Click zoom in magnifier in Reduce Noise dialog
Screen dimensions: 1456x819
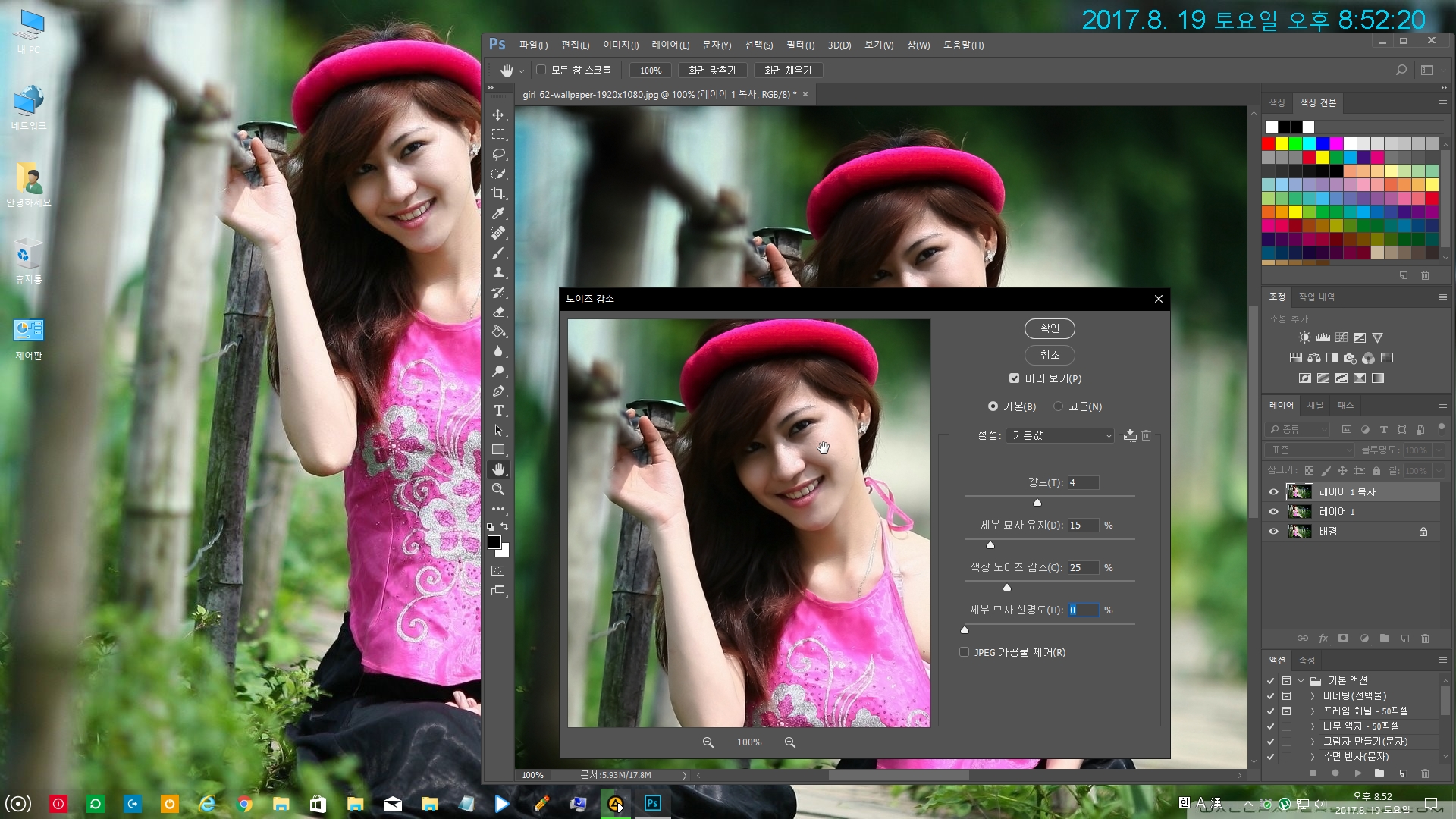(790, 742)
